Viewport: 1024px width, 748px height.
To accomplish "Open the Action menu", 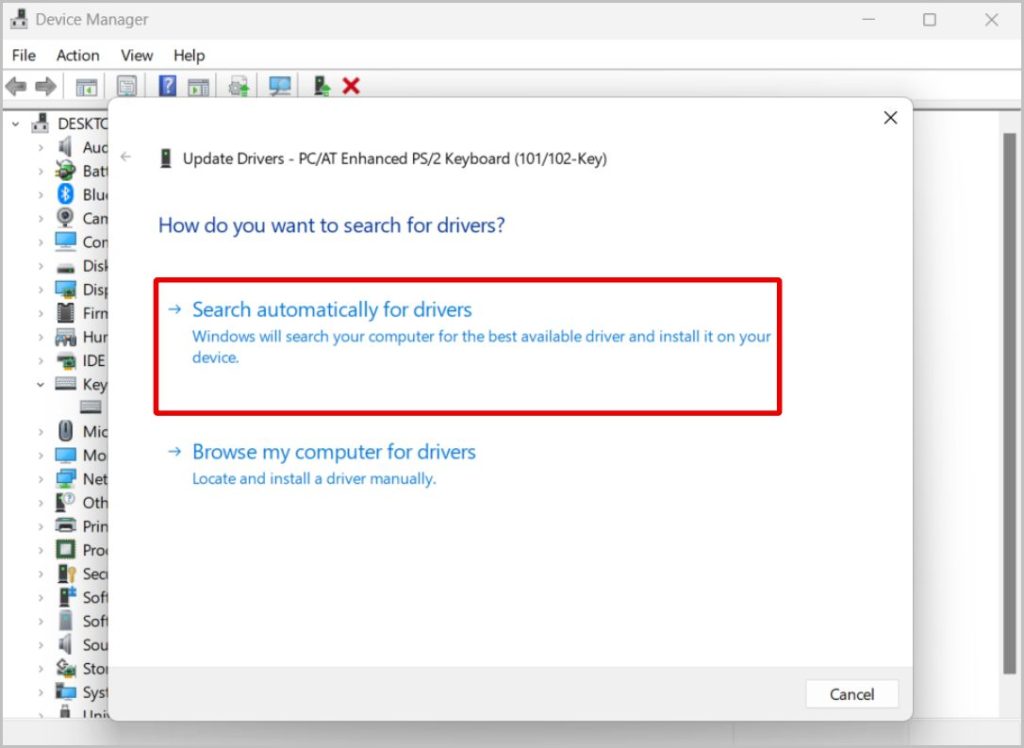I will pyautogui.click(x=78, y=56).
